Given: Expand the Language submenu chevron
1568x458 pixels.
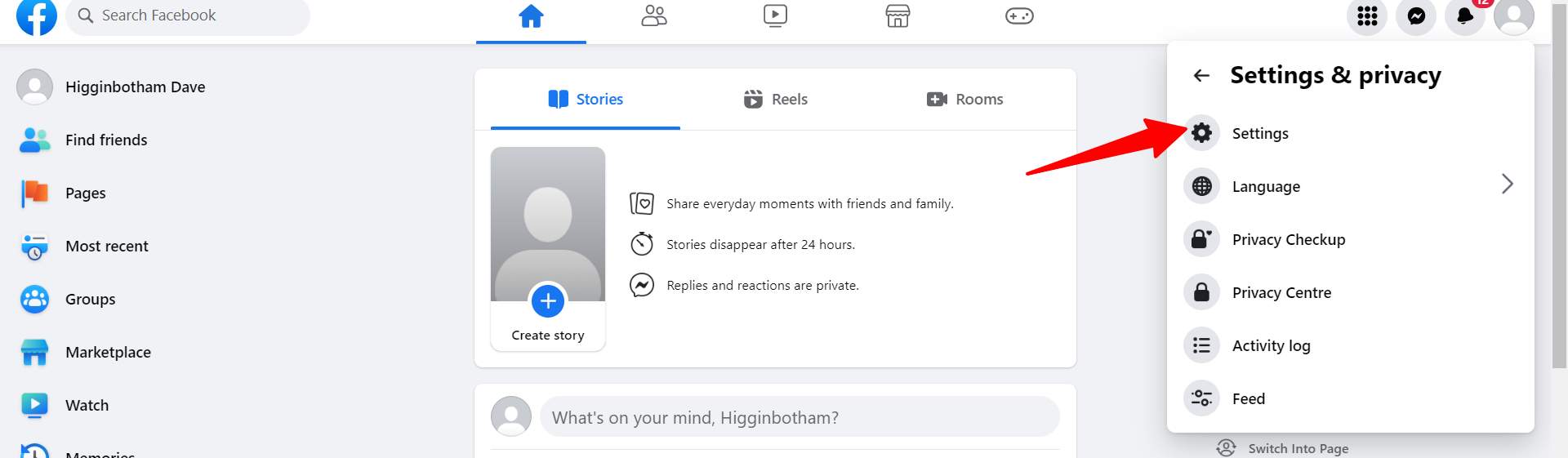Looking at the screenshot, I should click(x=1507, y=185).
